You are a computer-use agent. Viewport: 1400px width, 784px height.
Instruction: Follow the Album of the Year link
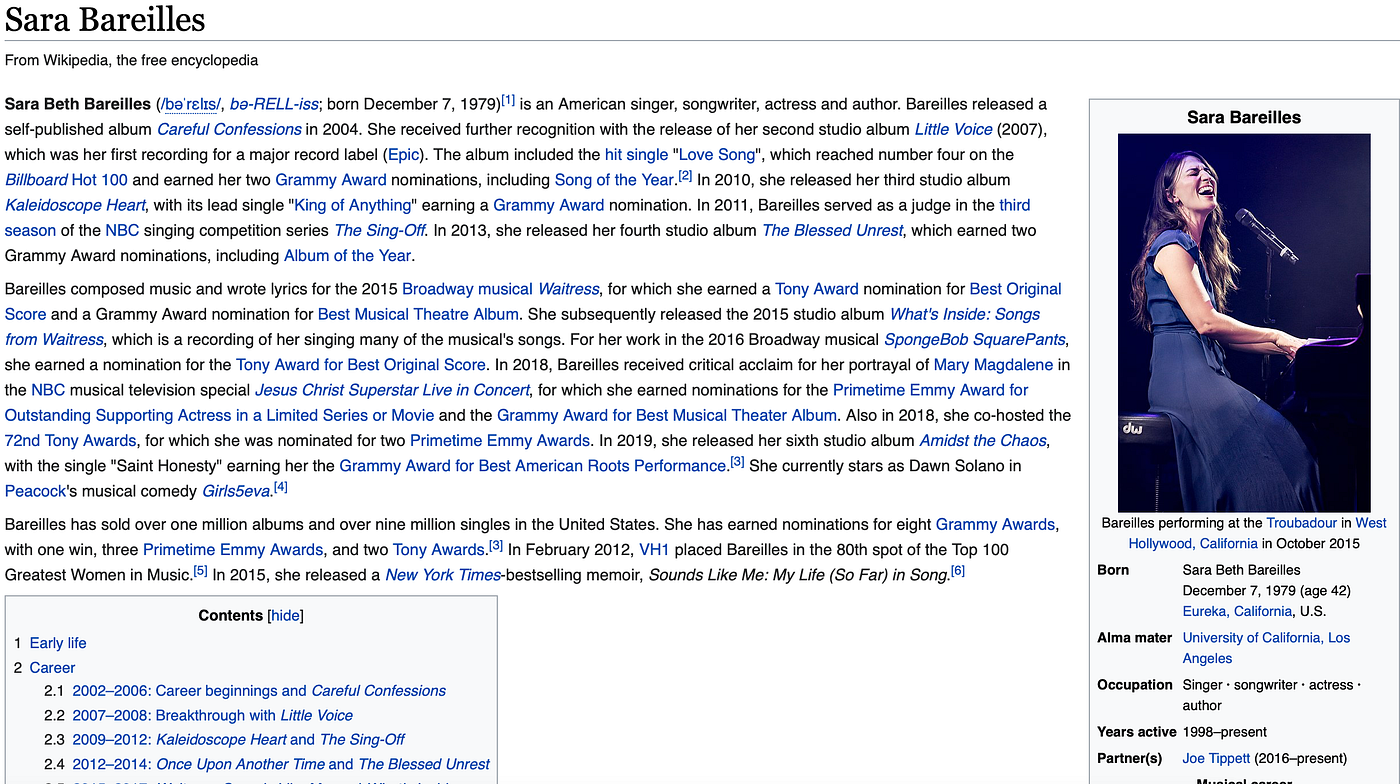coord(347,255)
